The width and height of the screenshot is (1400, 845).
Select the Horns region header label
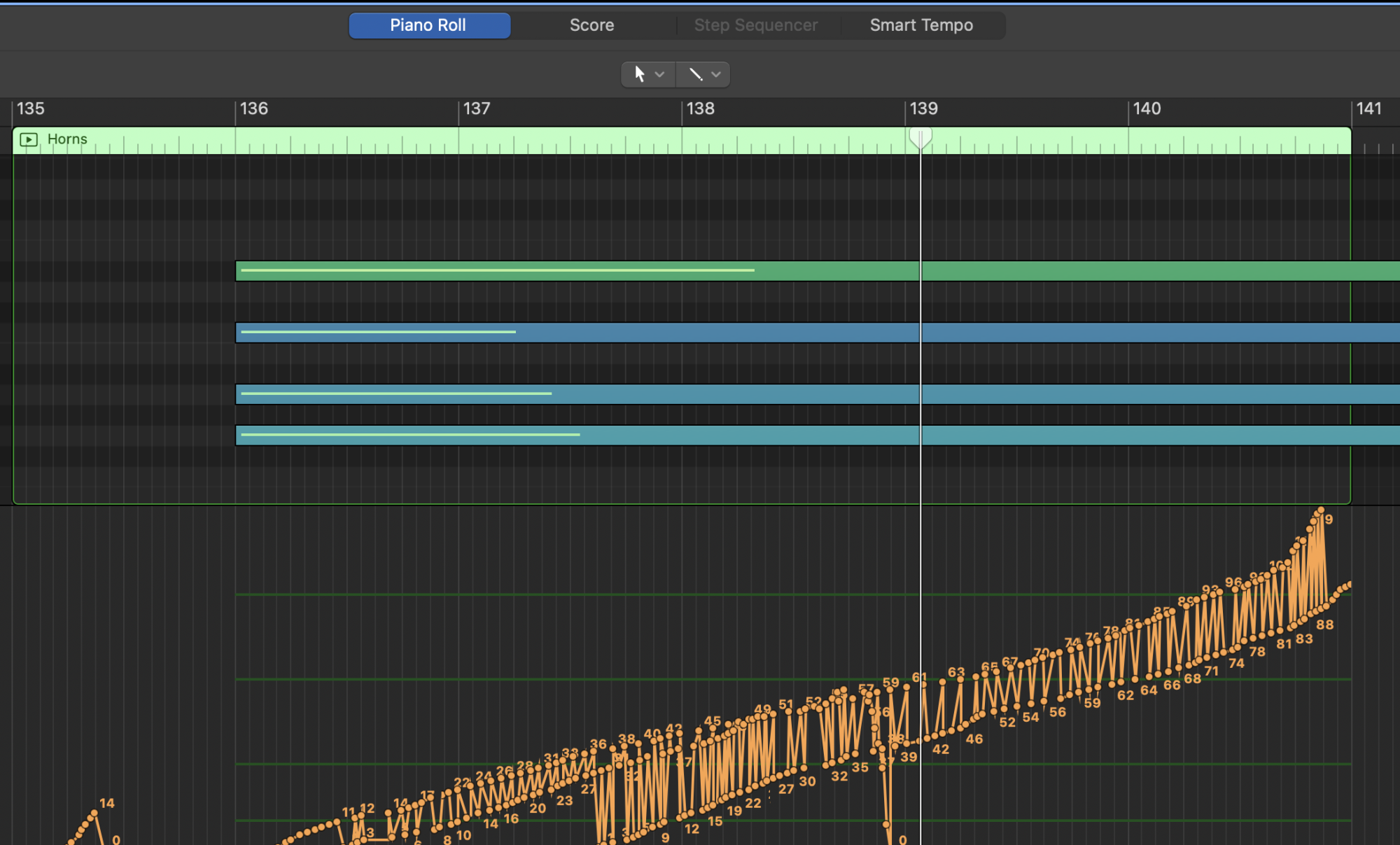(67, 139)
